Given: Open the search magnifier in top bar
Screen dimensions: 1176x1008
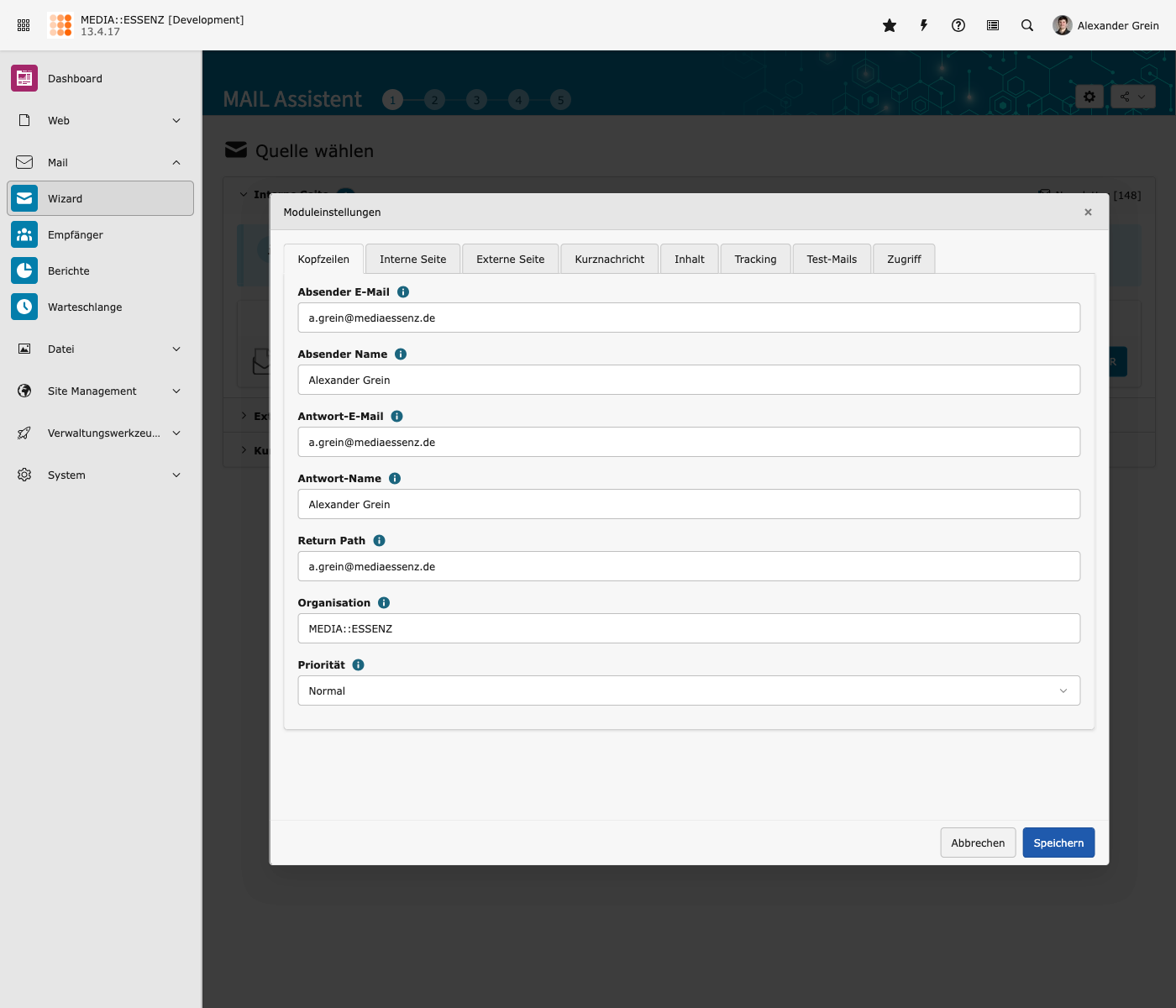Looking at the screenshot, I should coord(1027,25).
